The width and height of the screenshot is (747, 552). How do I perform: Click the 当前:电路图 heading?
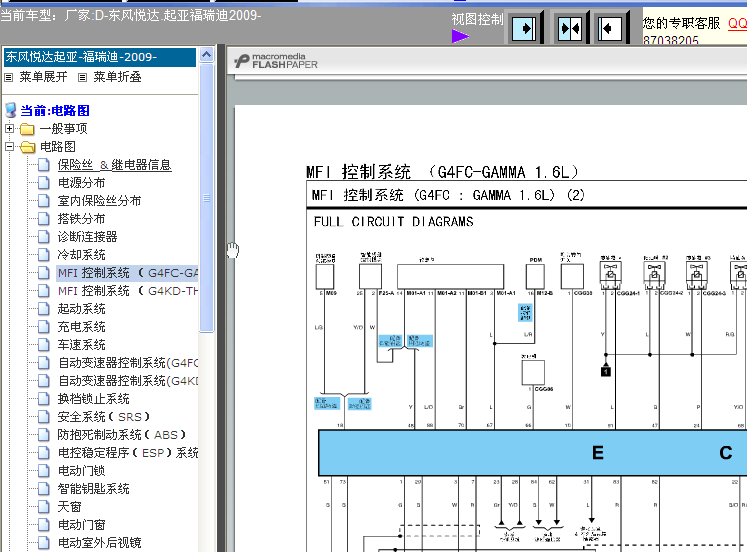coord(55,111)
